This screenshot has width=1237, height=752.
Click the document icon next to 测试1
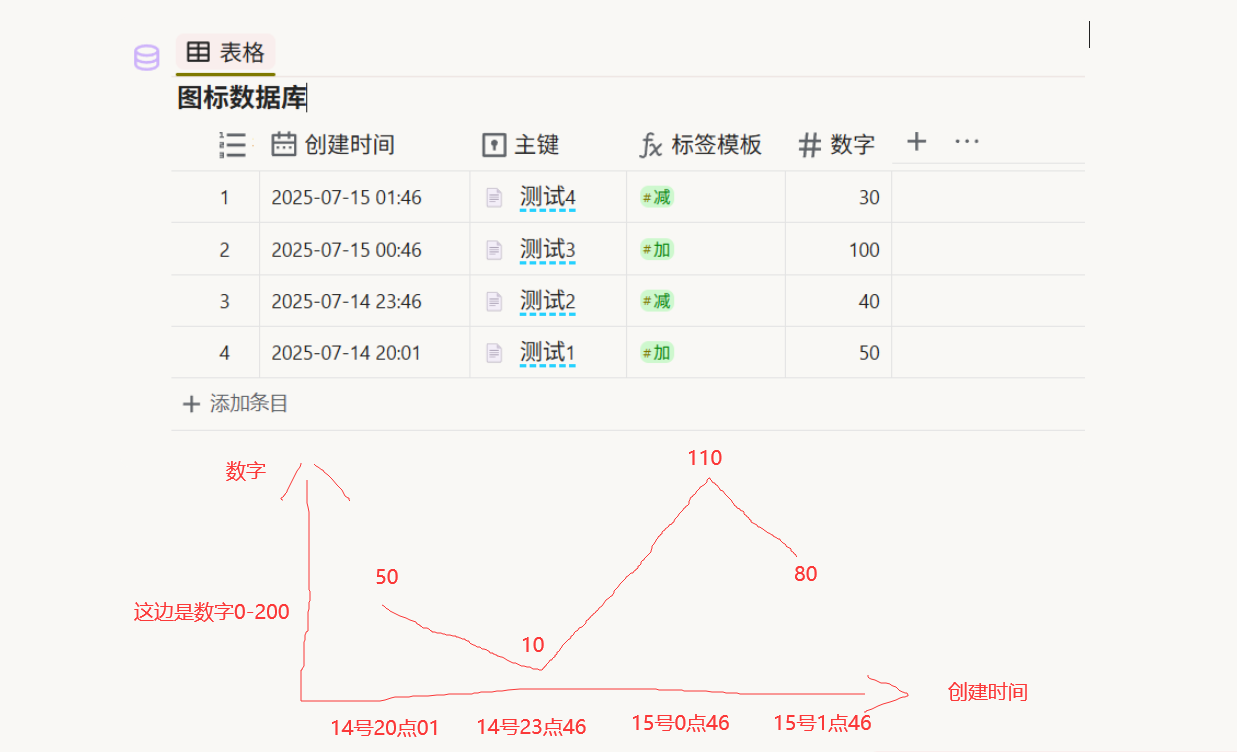(x=494, y=352)
